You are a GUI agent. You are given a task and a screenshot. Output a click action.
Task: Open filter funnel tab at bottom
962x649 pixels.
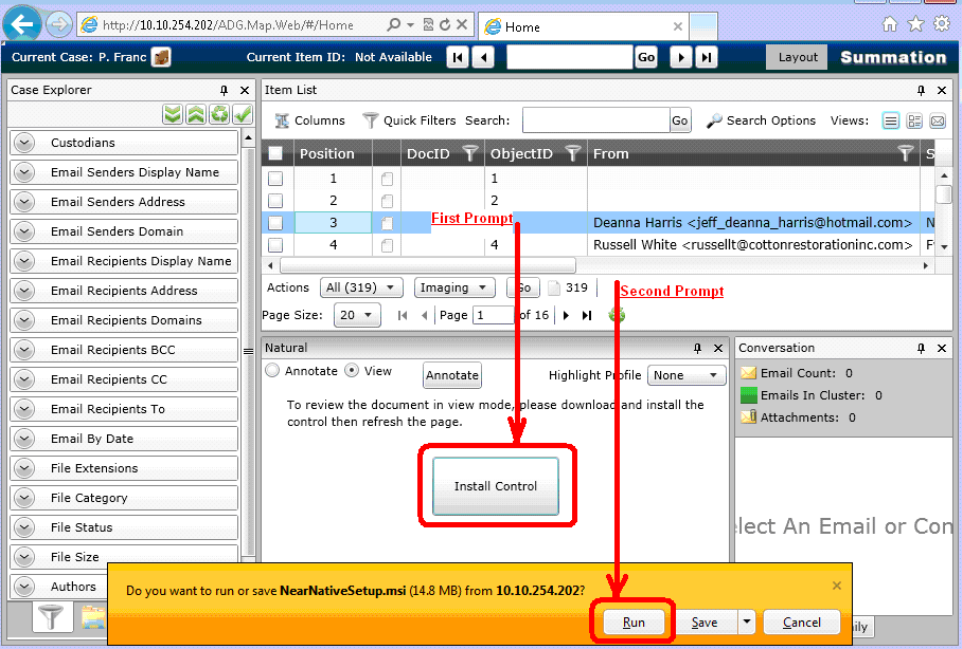coord(52,617)
